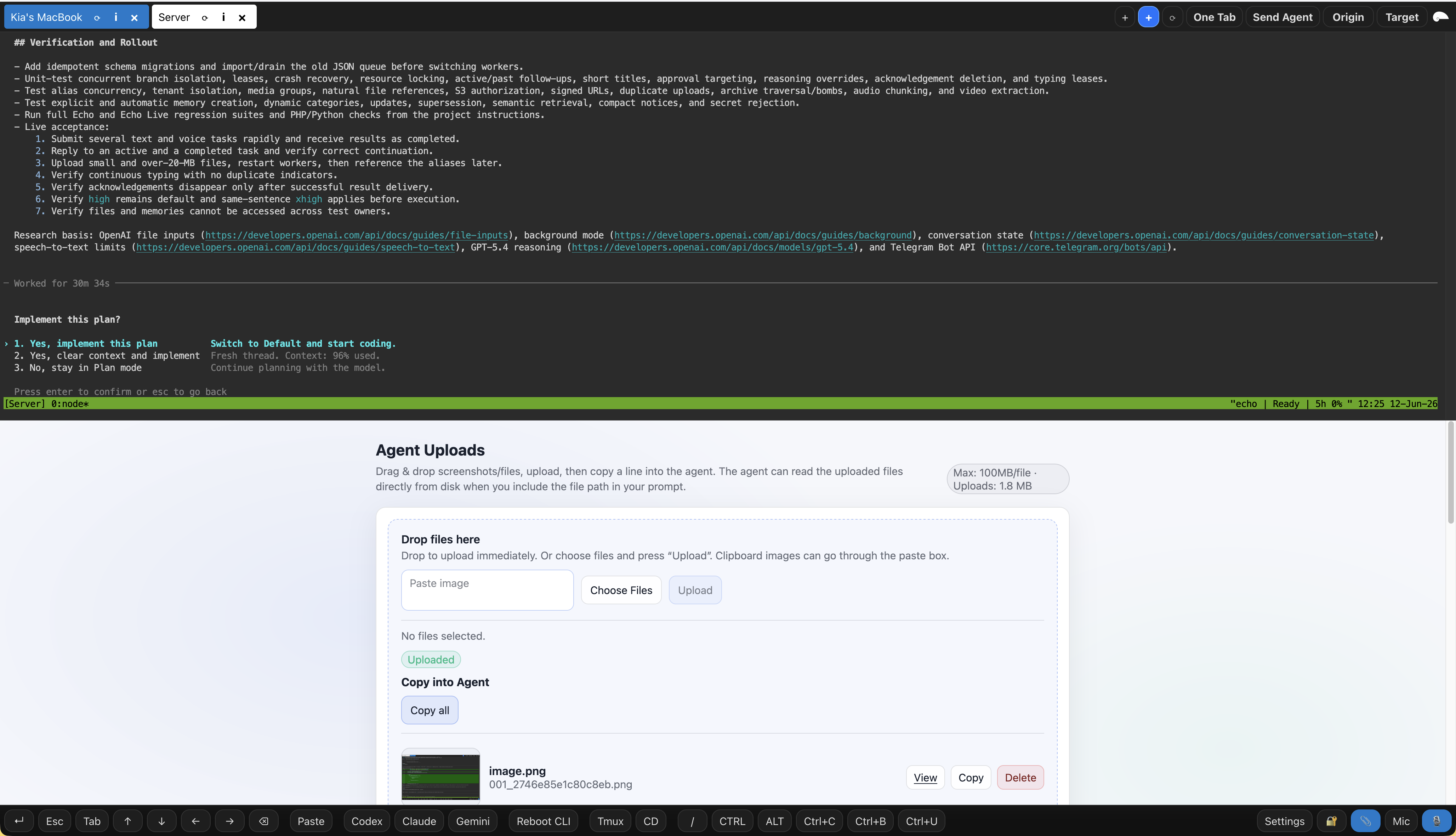Screen dimensions: 1456x836
Task: Send Enter with the return arrow key
Action: [x=19, y=821]
